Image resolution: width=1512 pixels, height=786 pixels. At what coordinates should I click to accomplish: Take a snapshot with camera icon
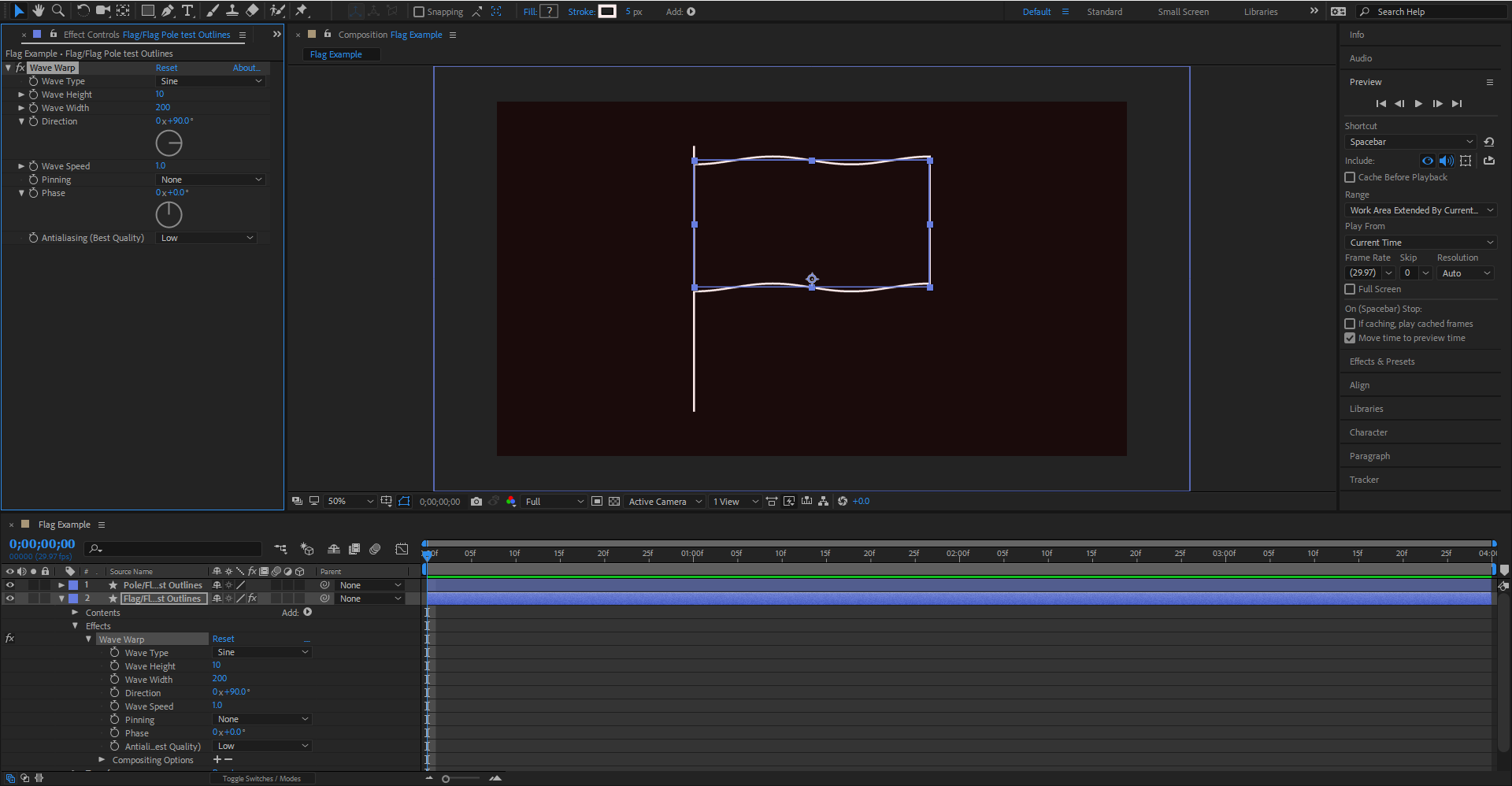click(476, 502)
